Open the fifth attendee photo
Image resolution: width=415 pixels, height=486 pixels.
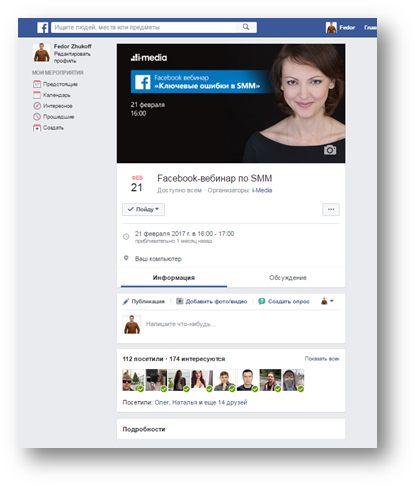(225, 380)
